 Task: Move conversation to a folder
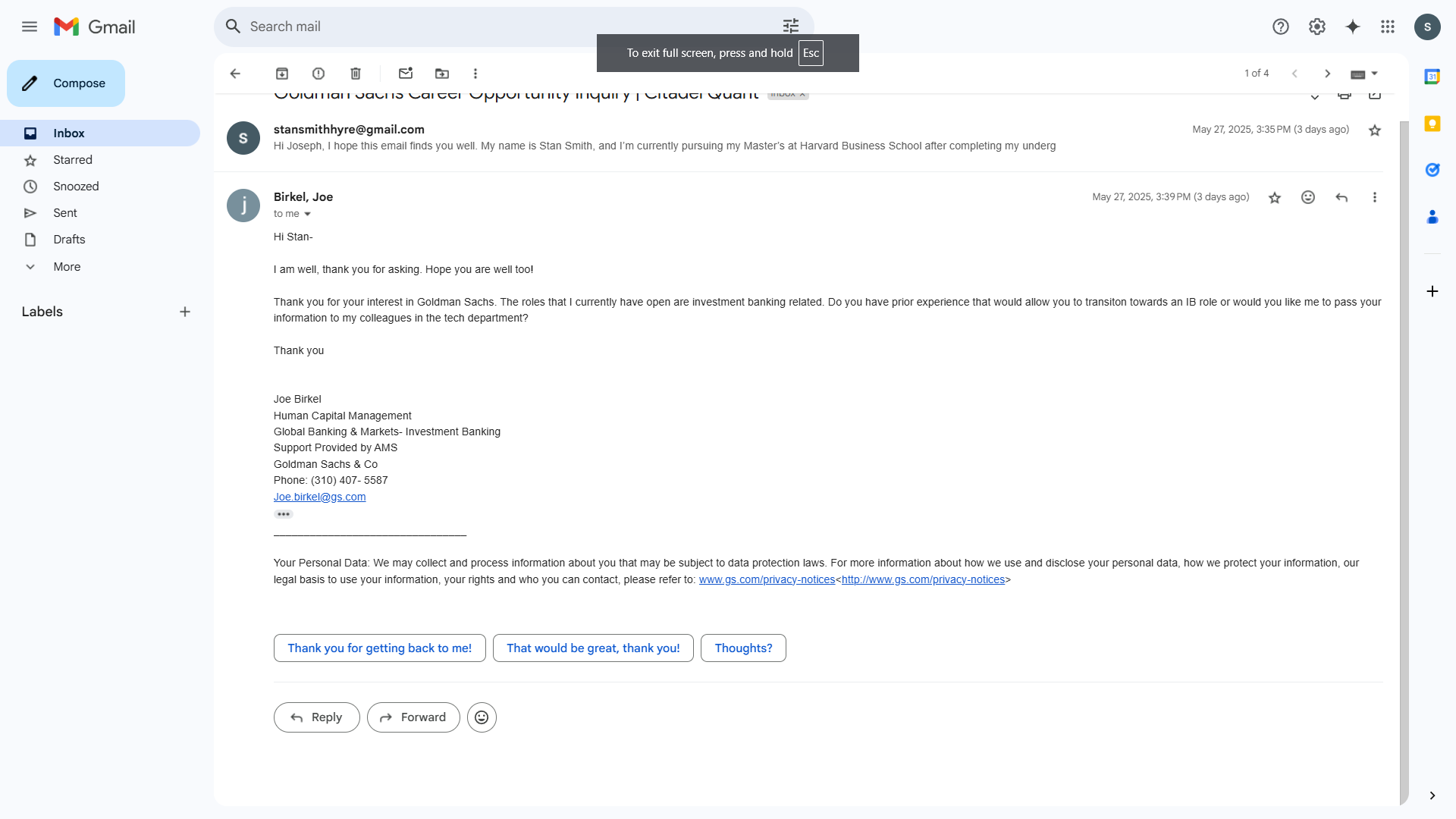442,74
